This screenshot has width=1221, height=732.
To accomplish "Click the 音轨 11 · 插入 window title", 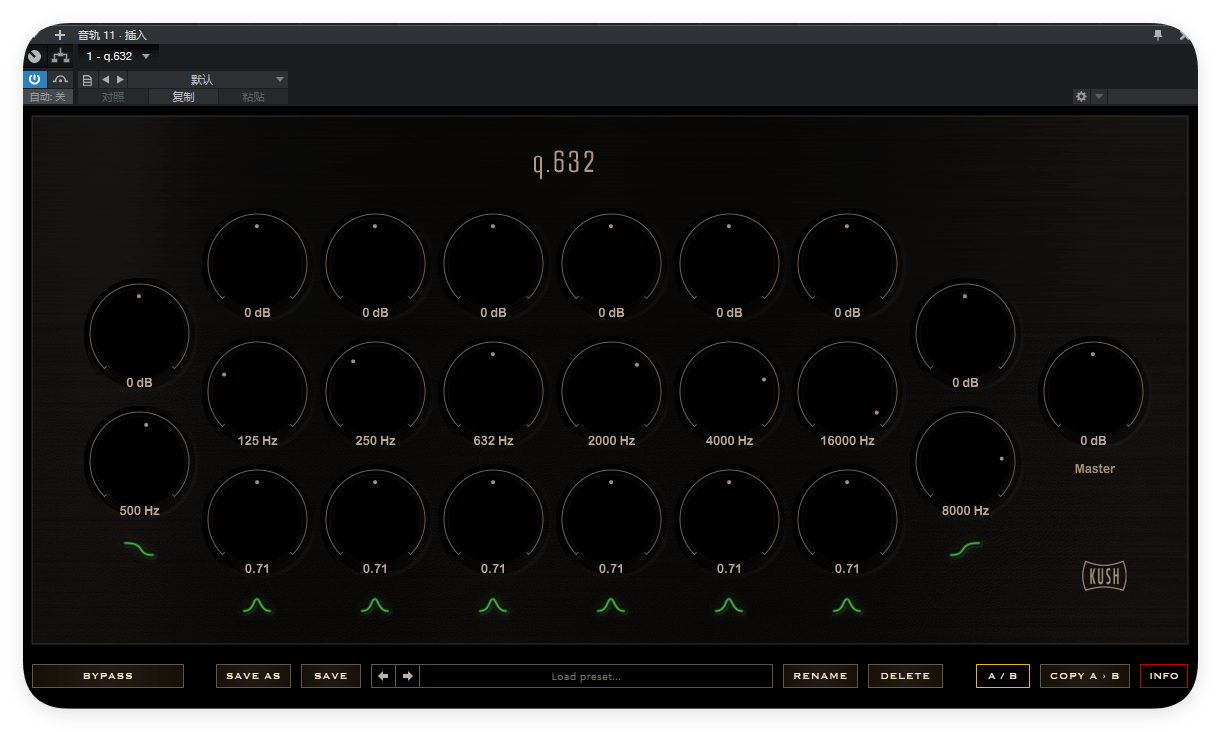I will (112, 35).
